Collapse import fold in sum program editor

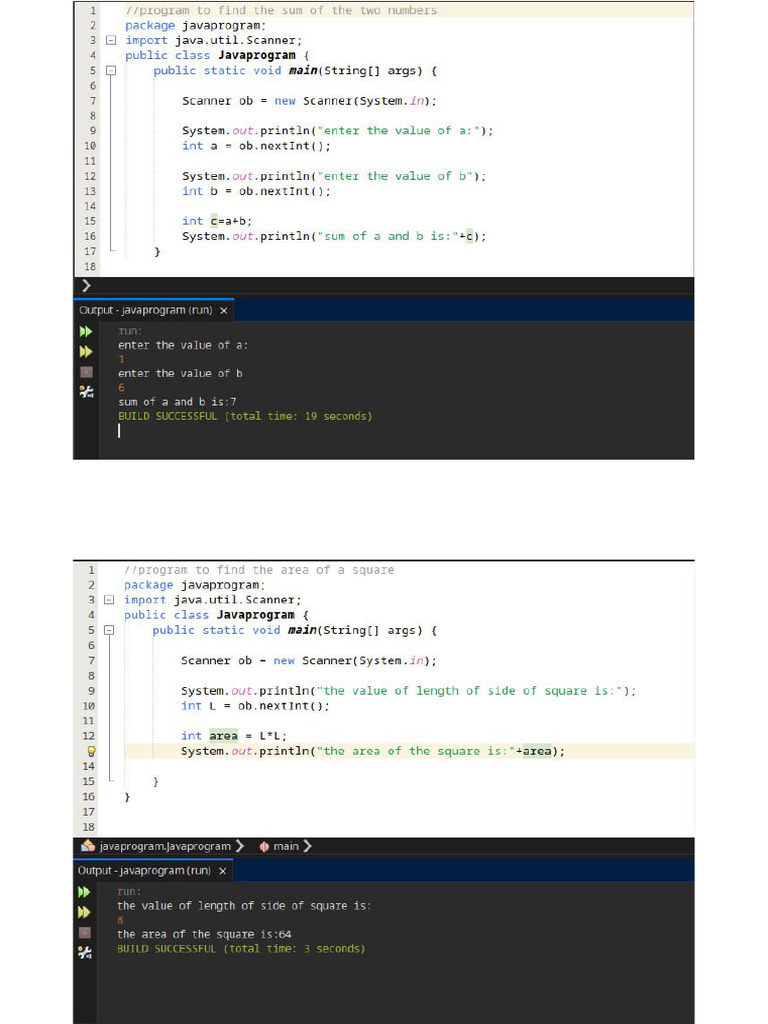click(111, 40)
